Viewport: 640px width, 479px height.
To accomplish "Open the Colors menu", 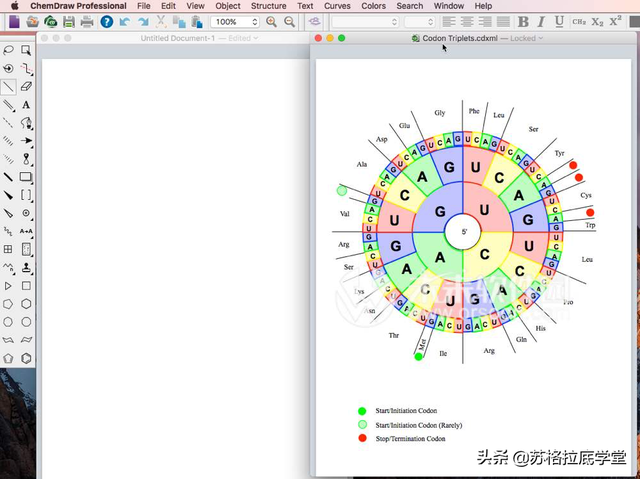I will click(373, 6).
